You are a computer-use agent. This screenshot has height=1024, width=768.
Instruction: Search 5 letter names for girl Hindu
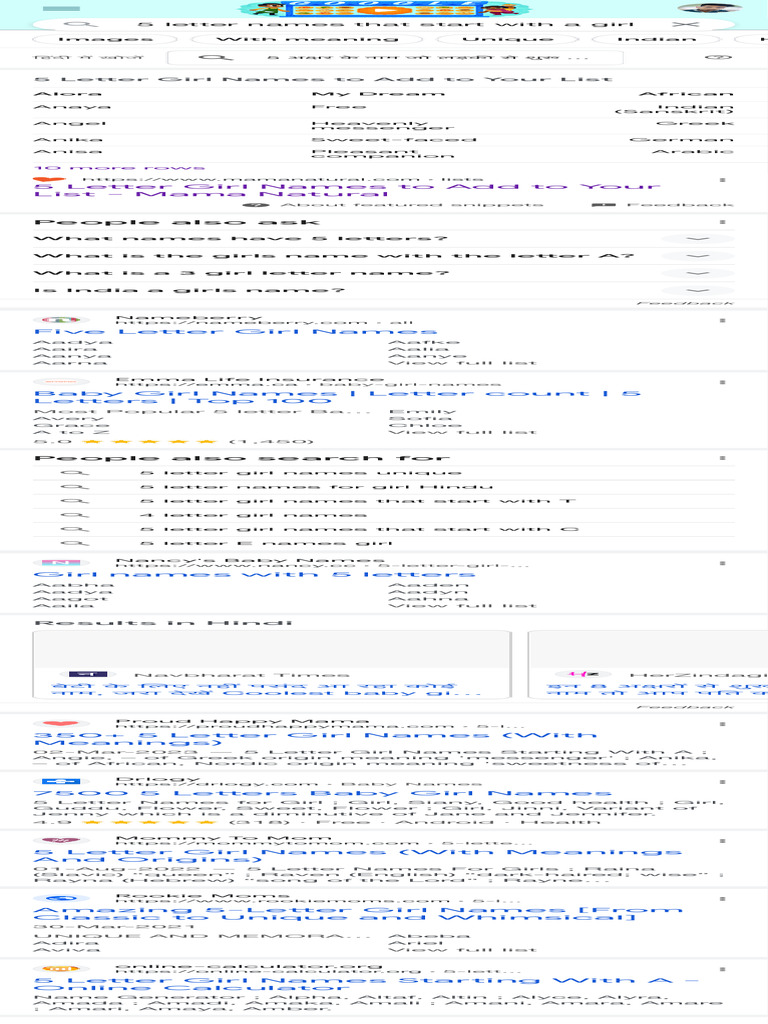[384, 487]
